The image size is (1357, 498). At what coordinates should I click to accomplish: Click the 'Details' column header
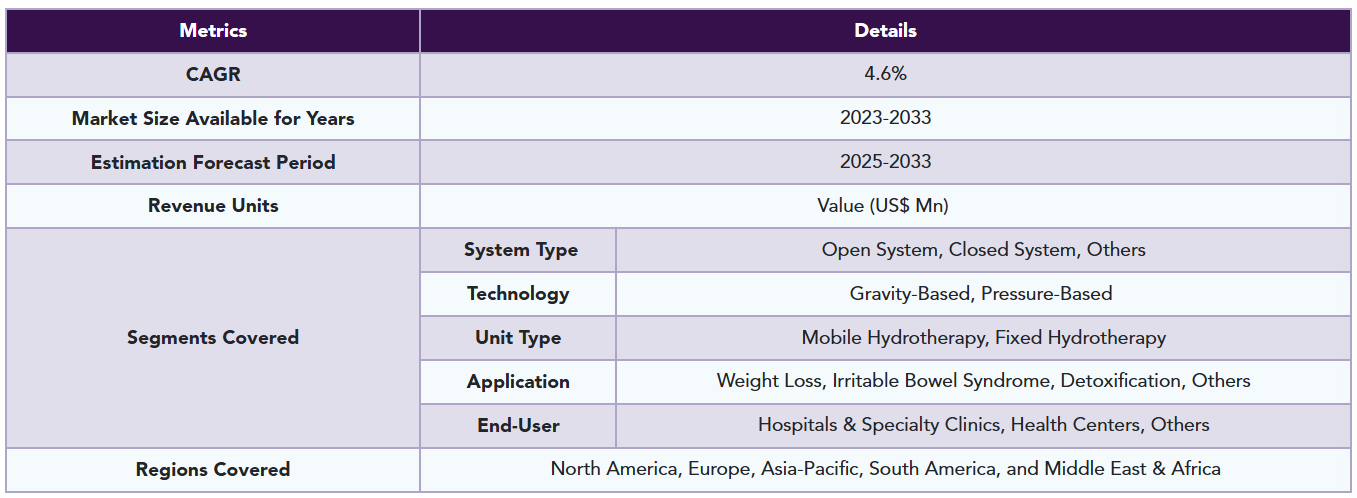[x=885, y=30]
